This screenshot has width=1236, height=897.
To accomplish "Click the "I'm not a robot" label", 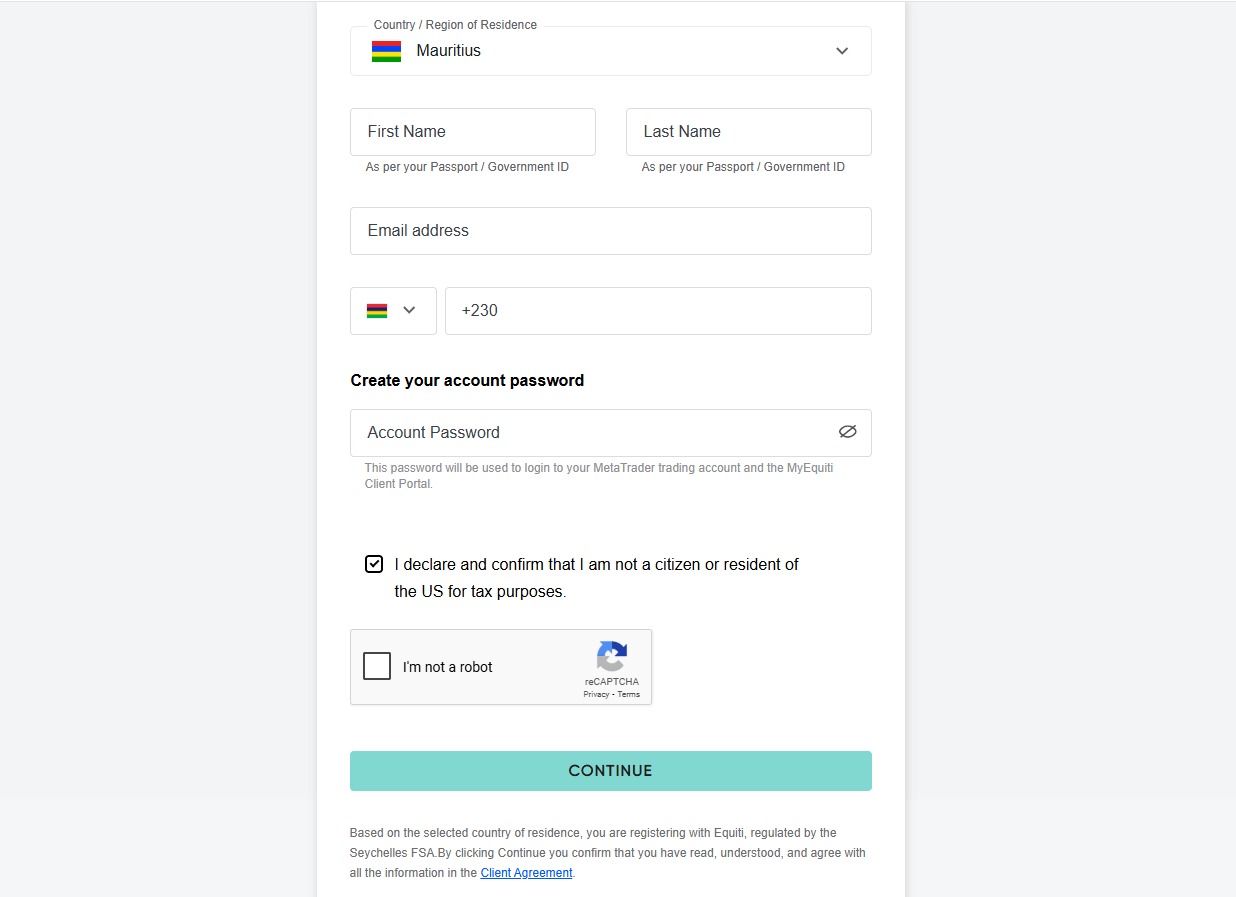I will [448, 667].
